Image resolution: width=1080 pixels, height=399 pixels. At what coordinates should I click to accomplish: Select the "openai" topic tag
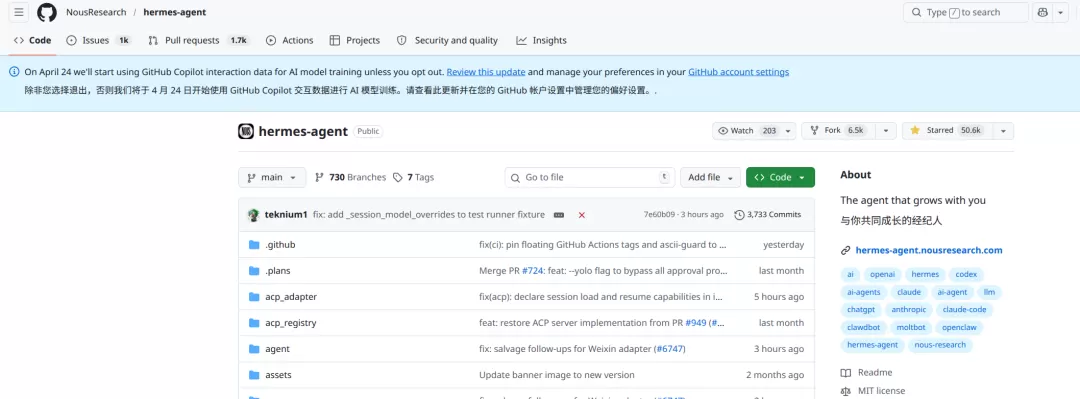[882, 274]
